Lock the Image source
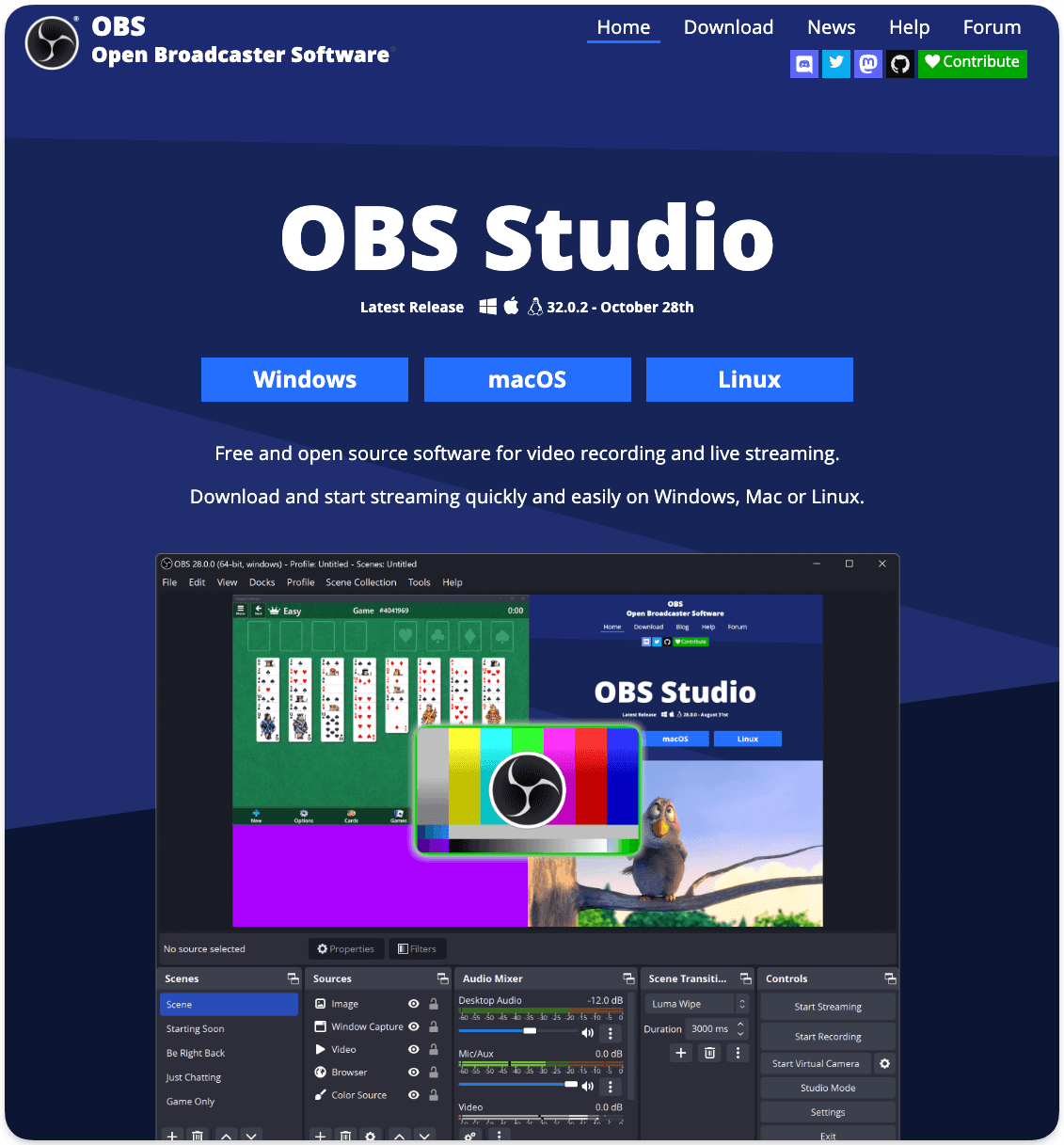 point(434,1004)
